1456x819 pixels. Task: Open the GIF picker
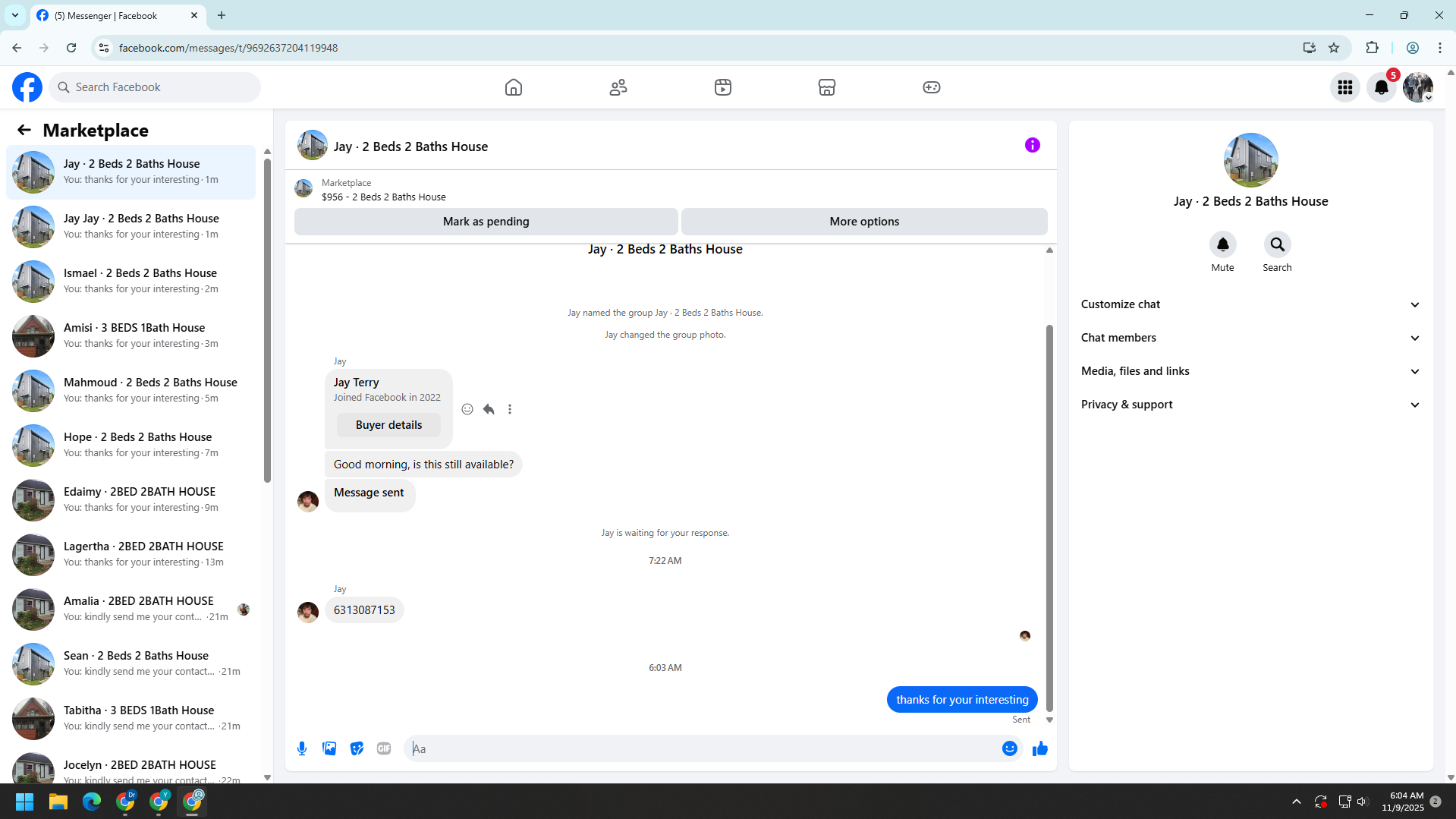(384, 748)
